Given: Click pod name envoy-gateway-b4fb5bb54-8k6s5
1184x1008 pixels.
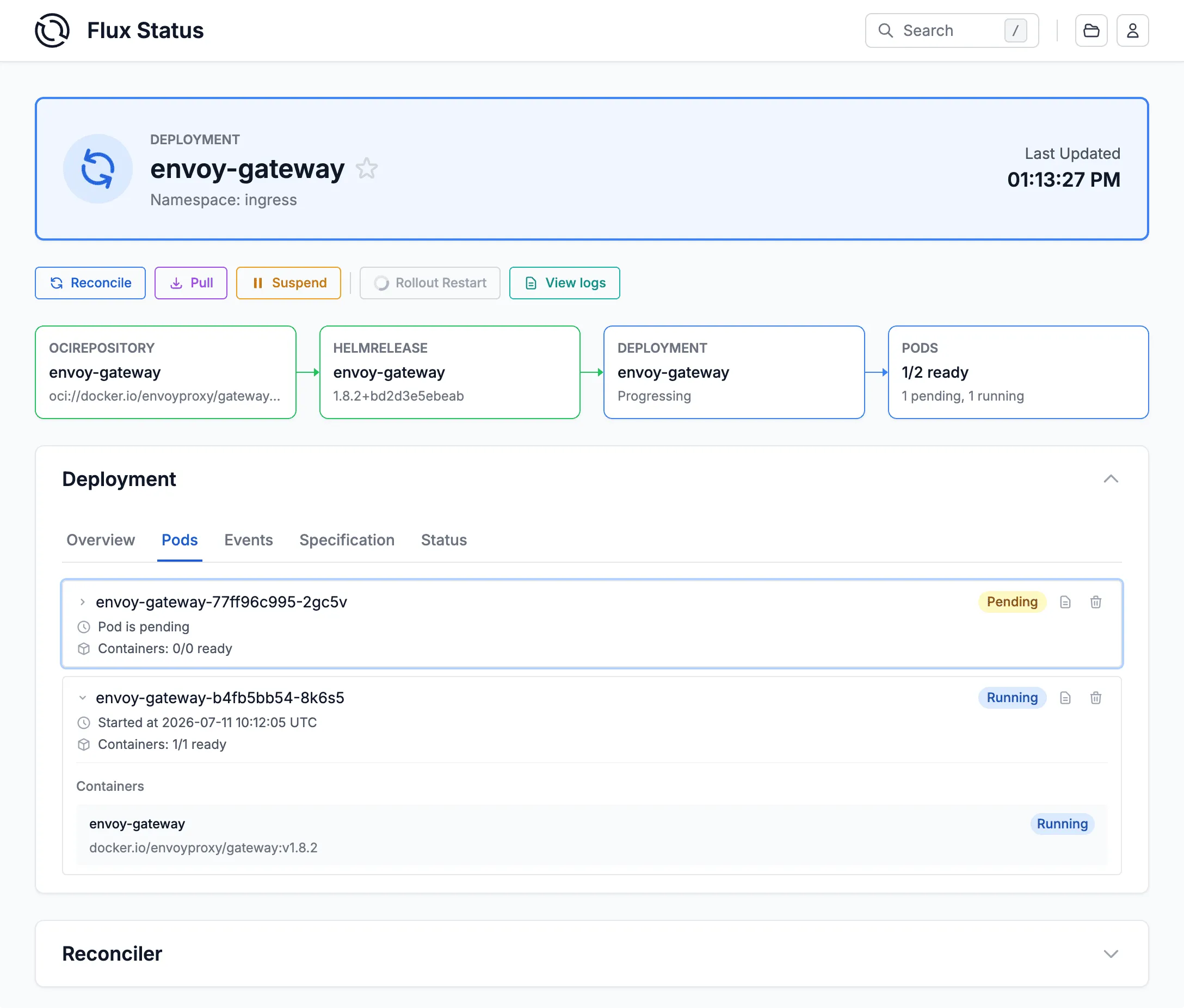Looking at the screenshot, I should click(220, 698).
